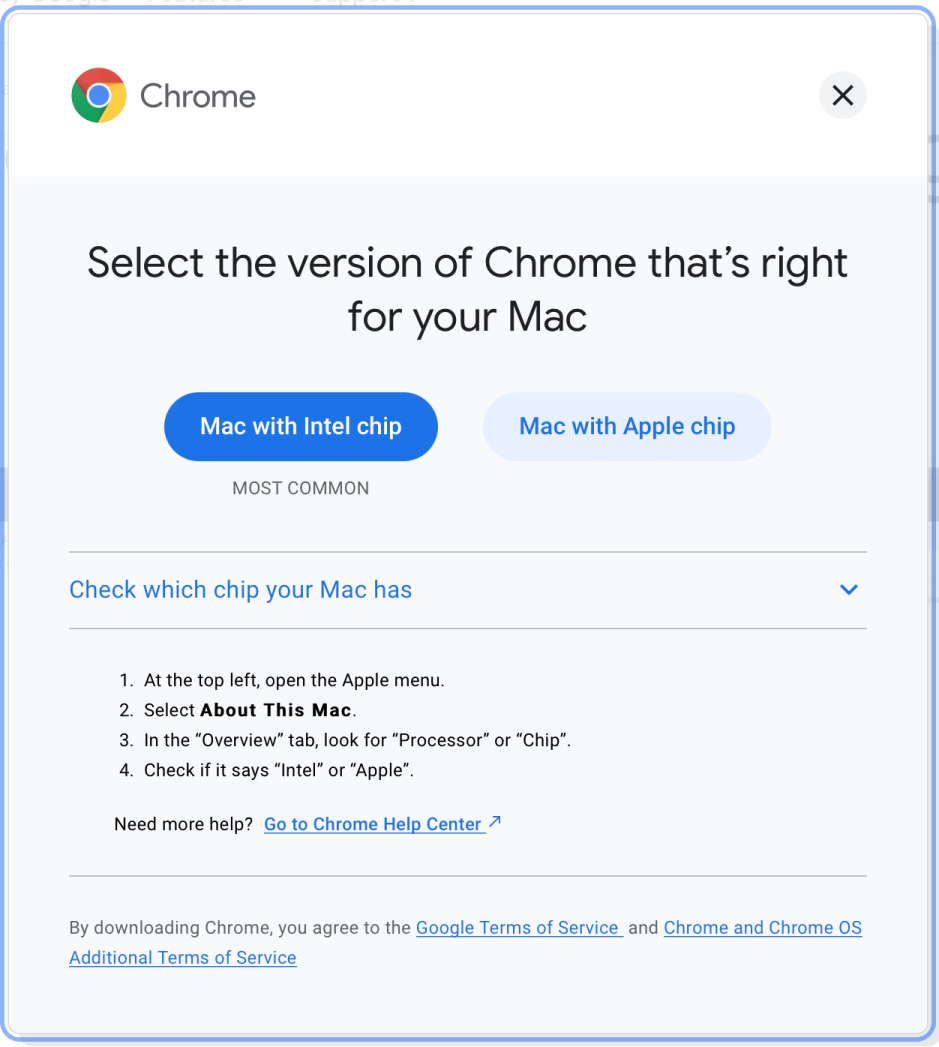Viewport: 939px width, 1047px height.
Task: Toggle selection back to the Intel chip version
Action: 300,426
